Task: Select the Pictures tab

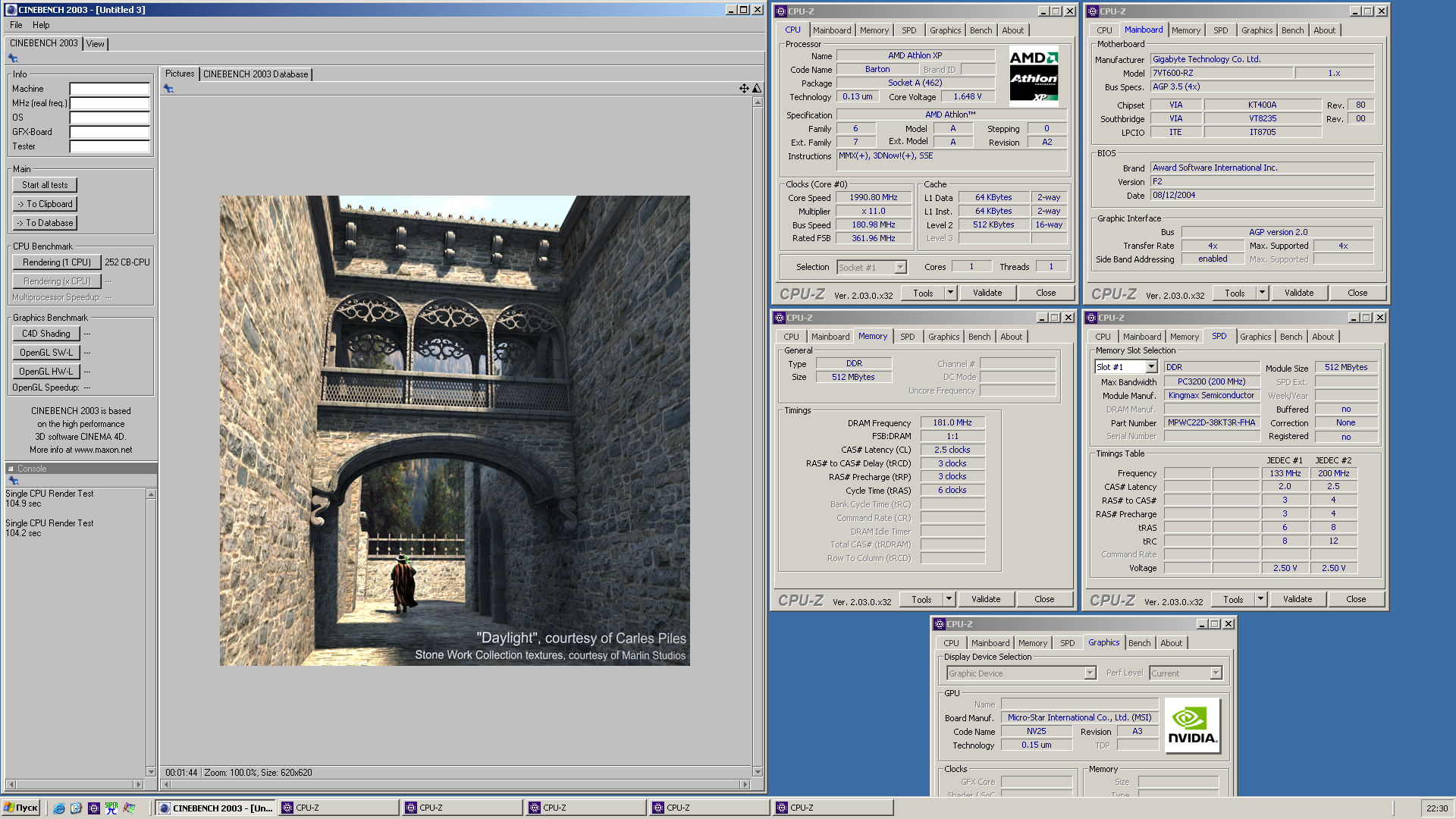Action: (x=180, y=74)
